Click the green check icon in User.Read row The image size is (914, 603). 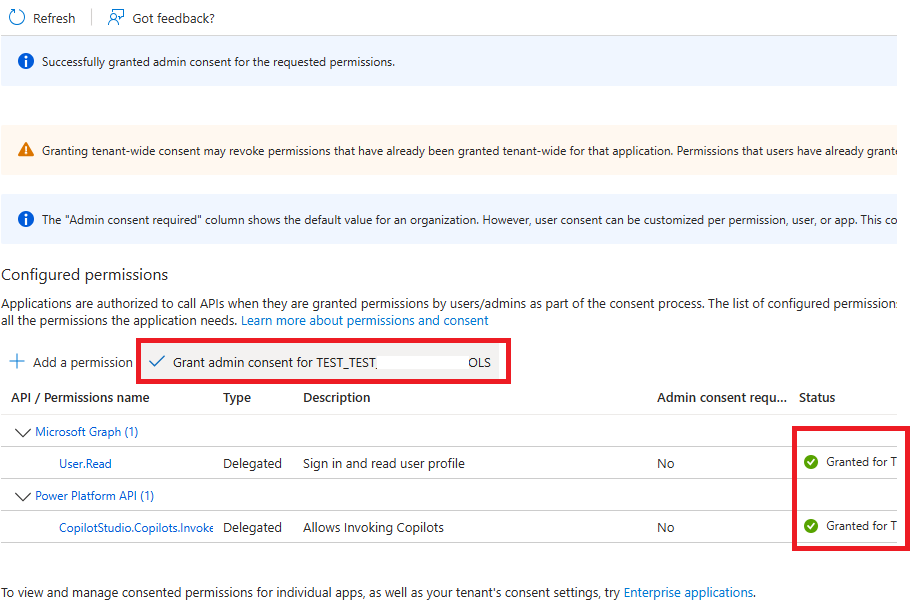tap(811, 462)
